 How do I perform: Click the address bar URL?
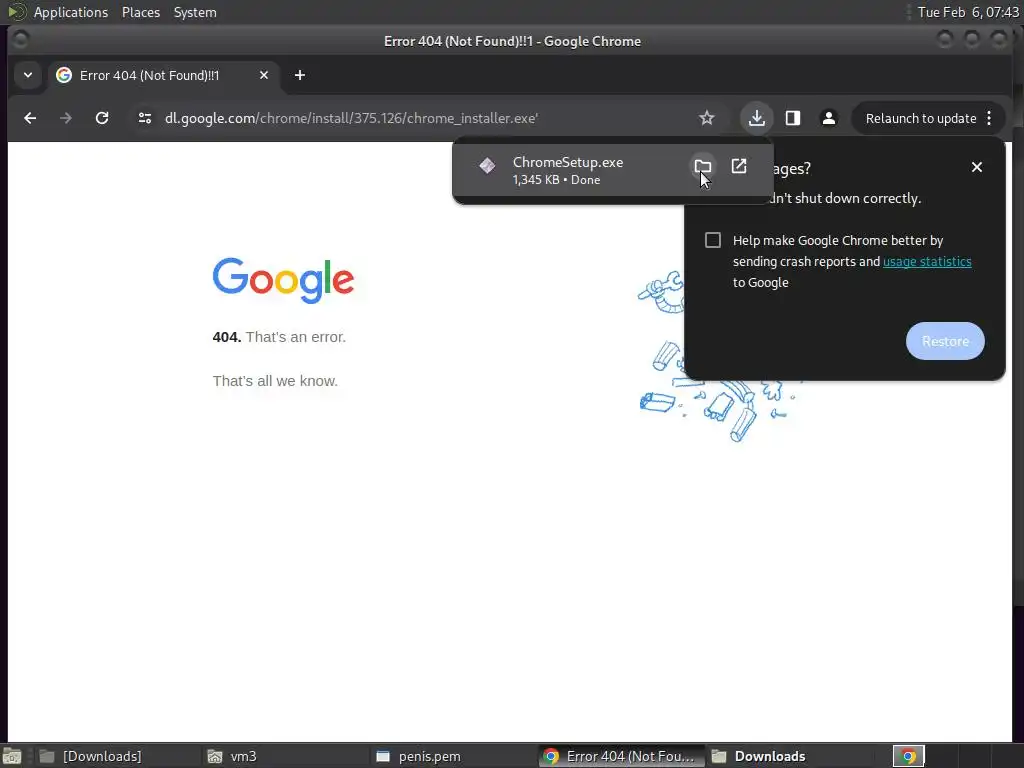pos(351,119)
